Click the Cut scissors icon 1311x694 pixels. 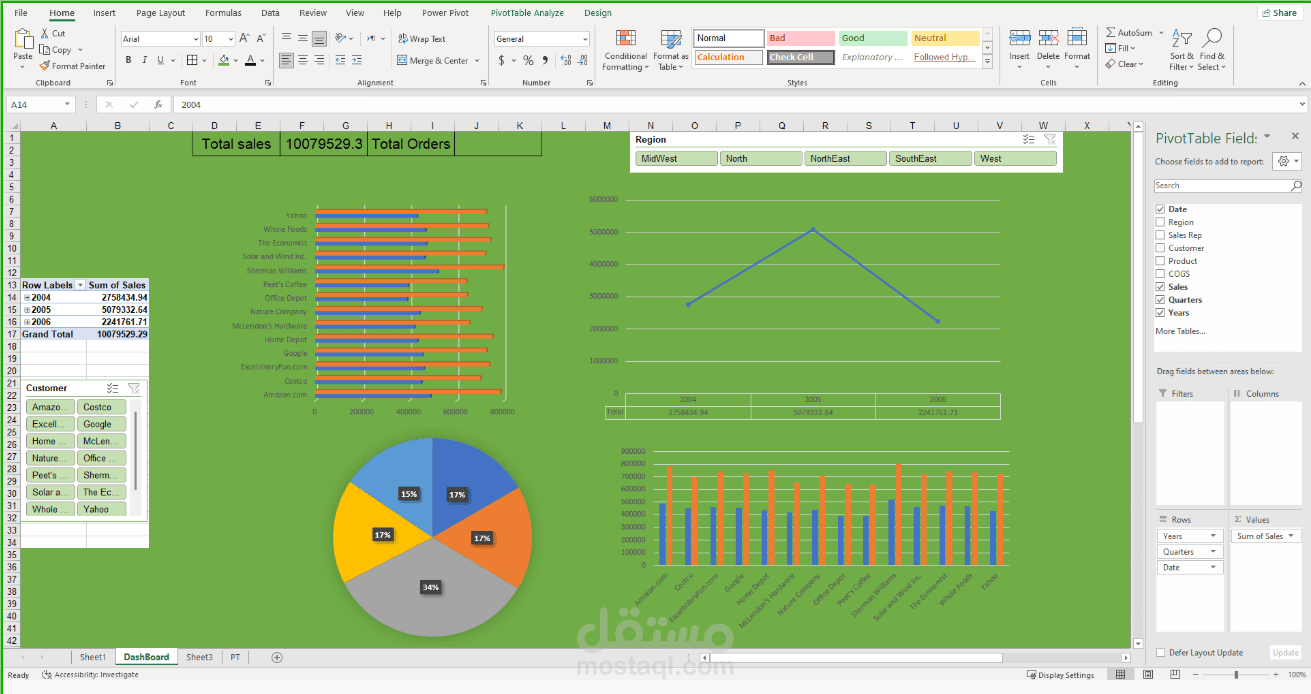tap(45, 34)
